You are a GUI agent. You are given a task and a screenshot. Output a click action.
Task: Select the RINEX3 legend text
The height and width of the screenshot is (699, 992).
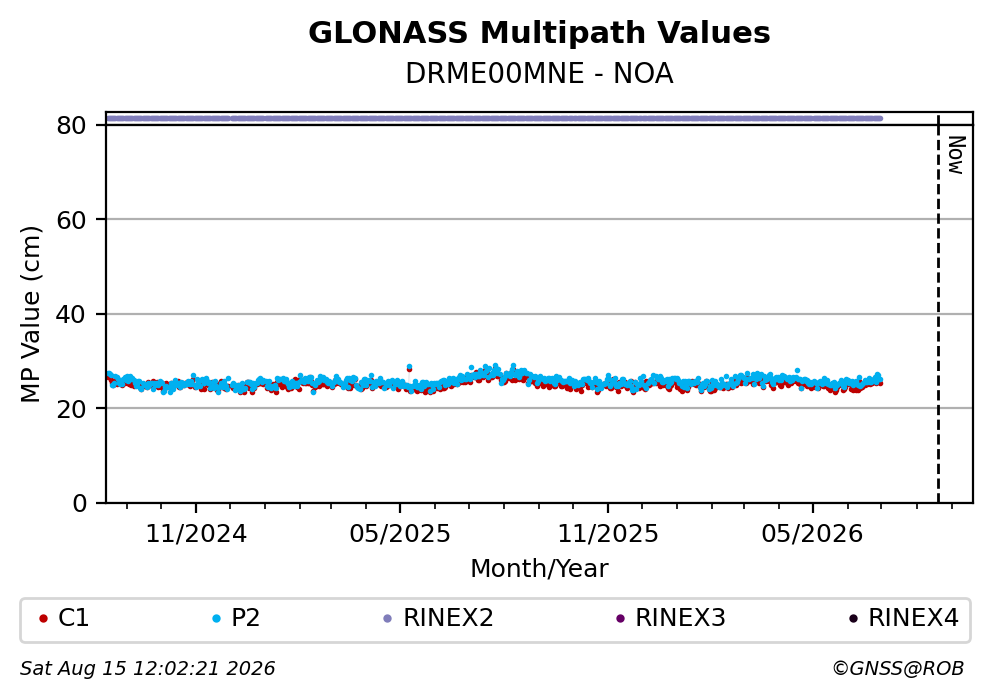[x=680, y=618]
